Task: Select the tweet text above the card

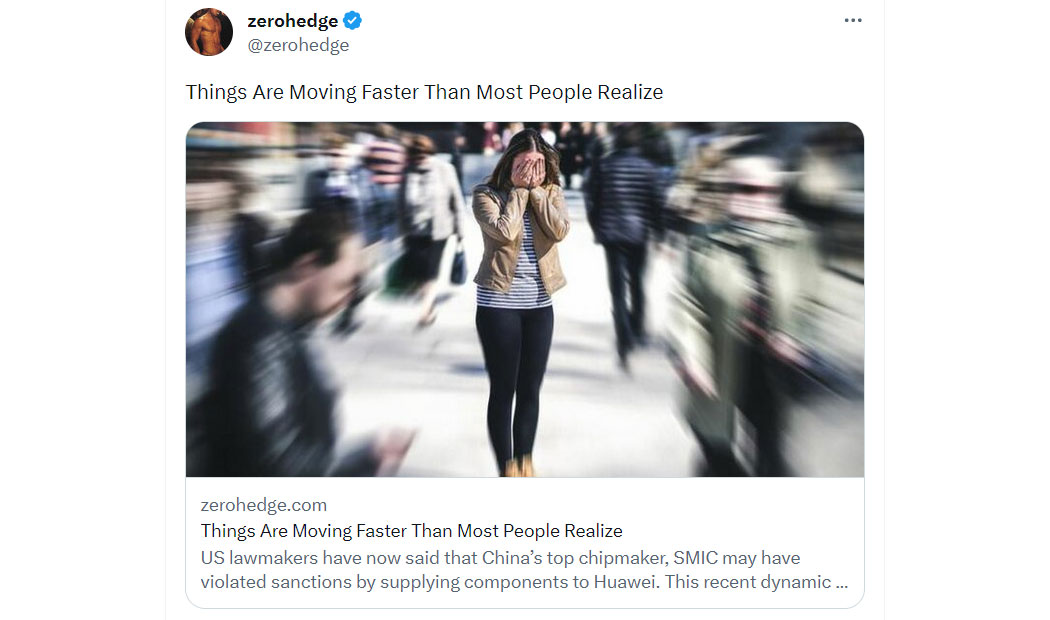Action: coord(424,92)
